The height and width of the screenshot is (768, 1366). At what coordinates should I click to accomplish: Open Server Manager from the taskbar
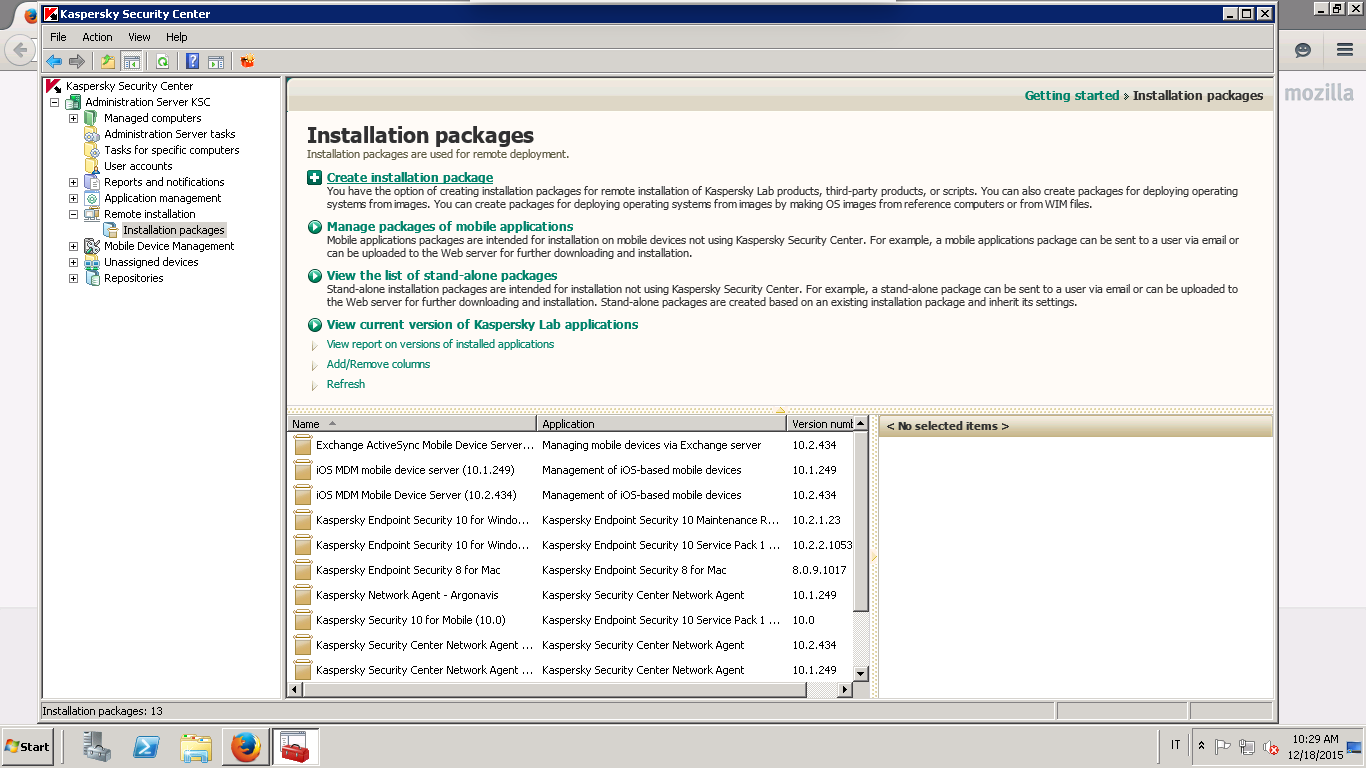coord(97,746)
